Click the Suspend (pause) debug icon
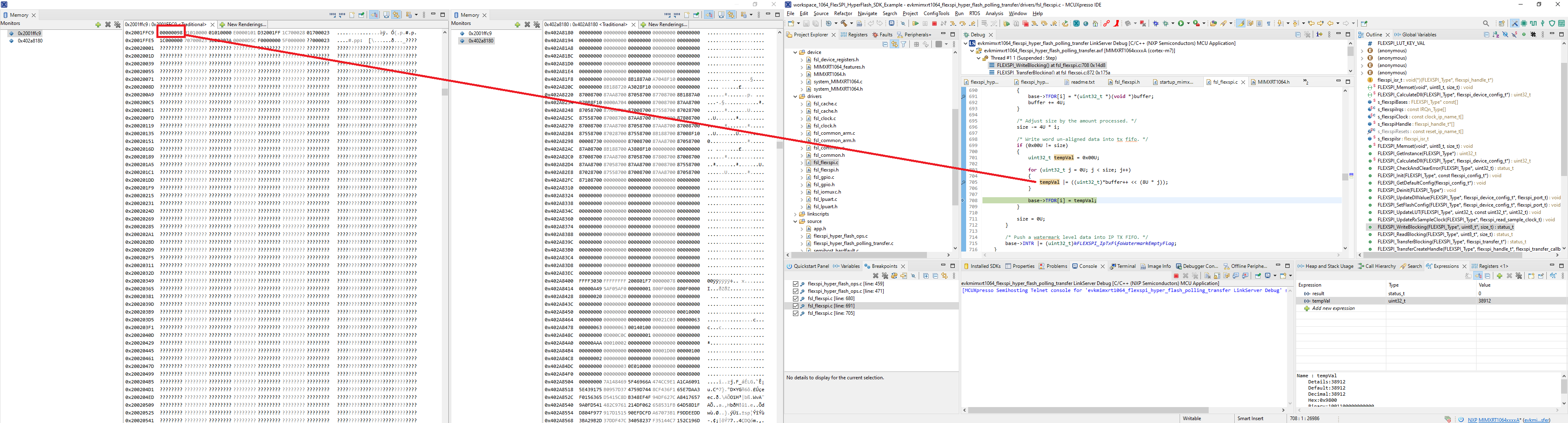1568x423 pixels. click(x=926, y=23)
